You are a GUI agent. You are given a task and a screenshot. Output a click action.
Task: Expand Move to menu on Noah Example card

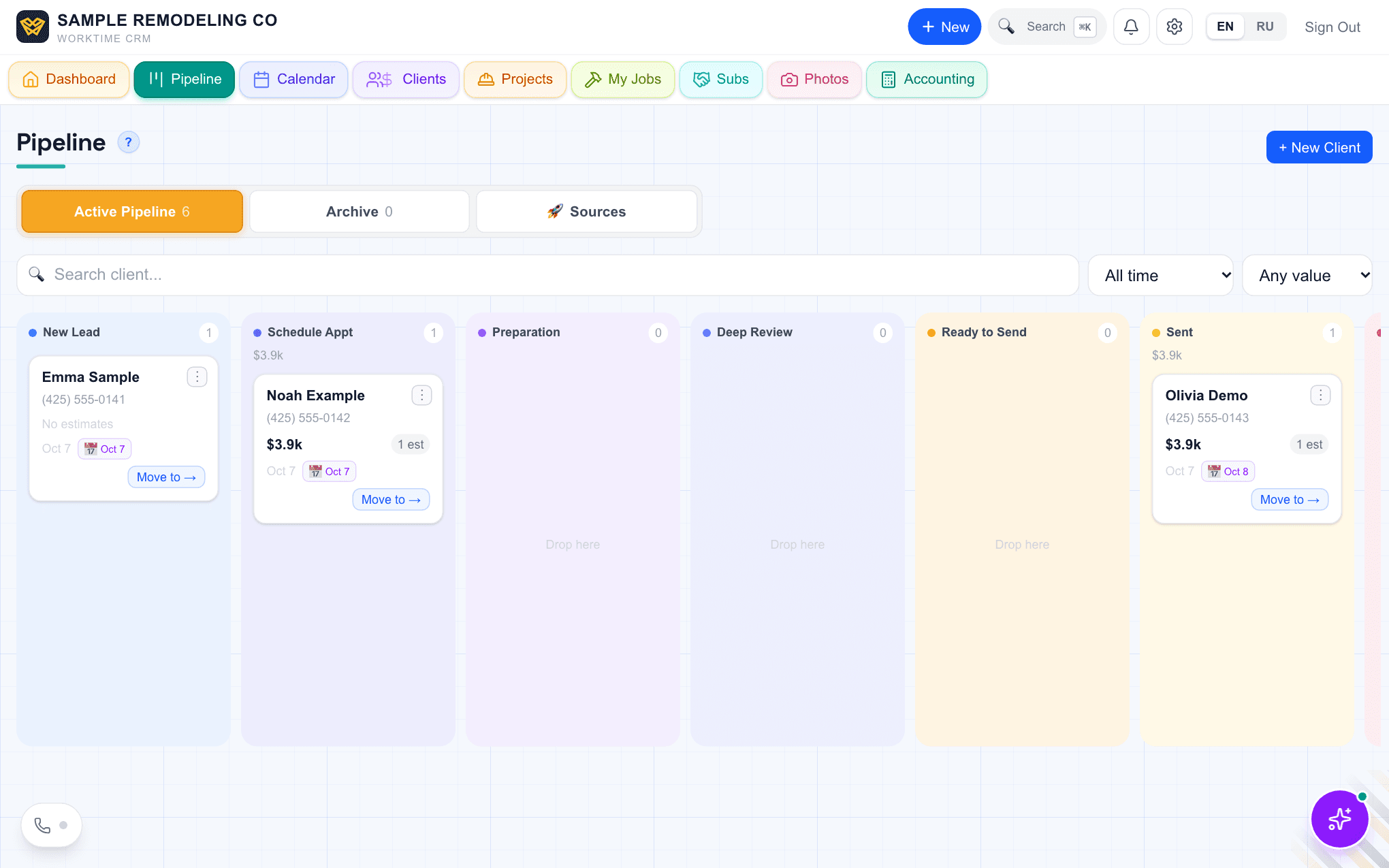click(x=391, y=500)
